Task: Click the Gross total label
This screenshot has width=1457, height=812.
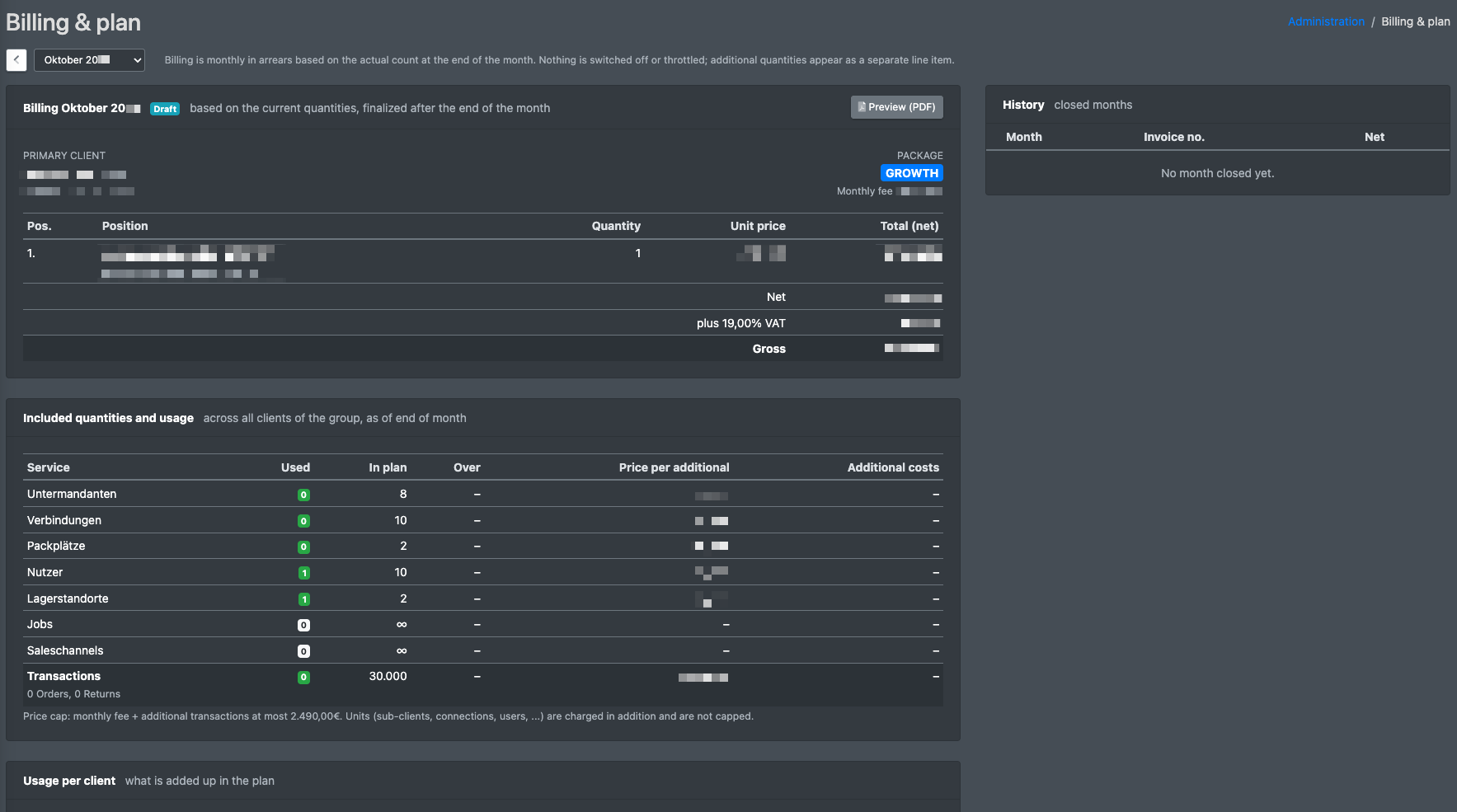Action: (768, 349)
